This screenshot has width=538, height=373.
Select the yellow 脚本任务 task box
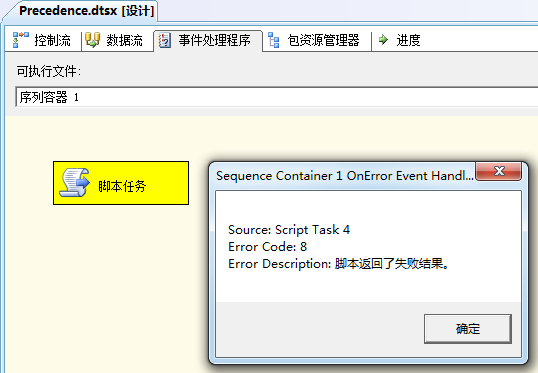[x=121, y=183]
